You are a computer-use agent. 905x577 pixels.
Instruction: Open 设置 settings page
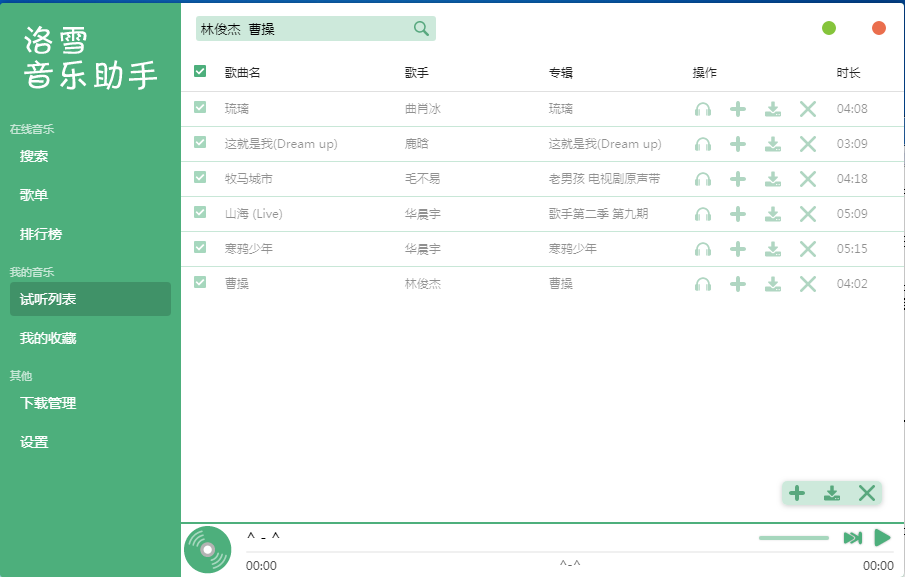point(91,442)
